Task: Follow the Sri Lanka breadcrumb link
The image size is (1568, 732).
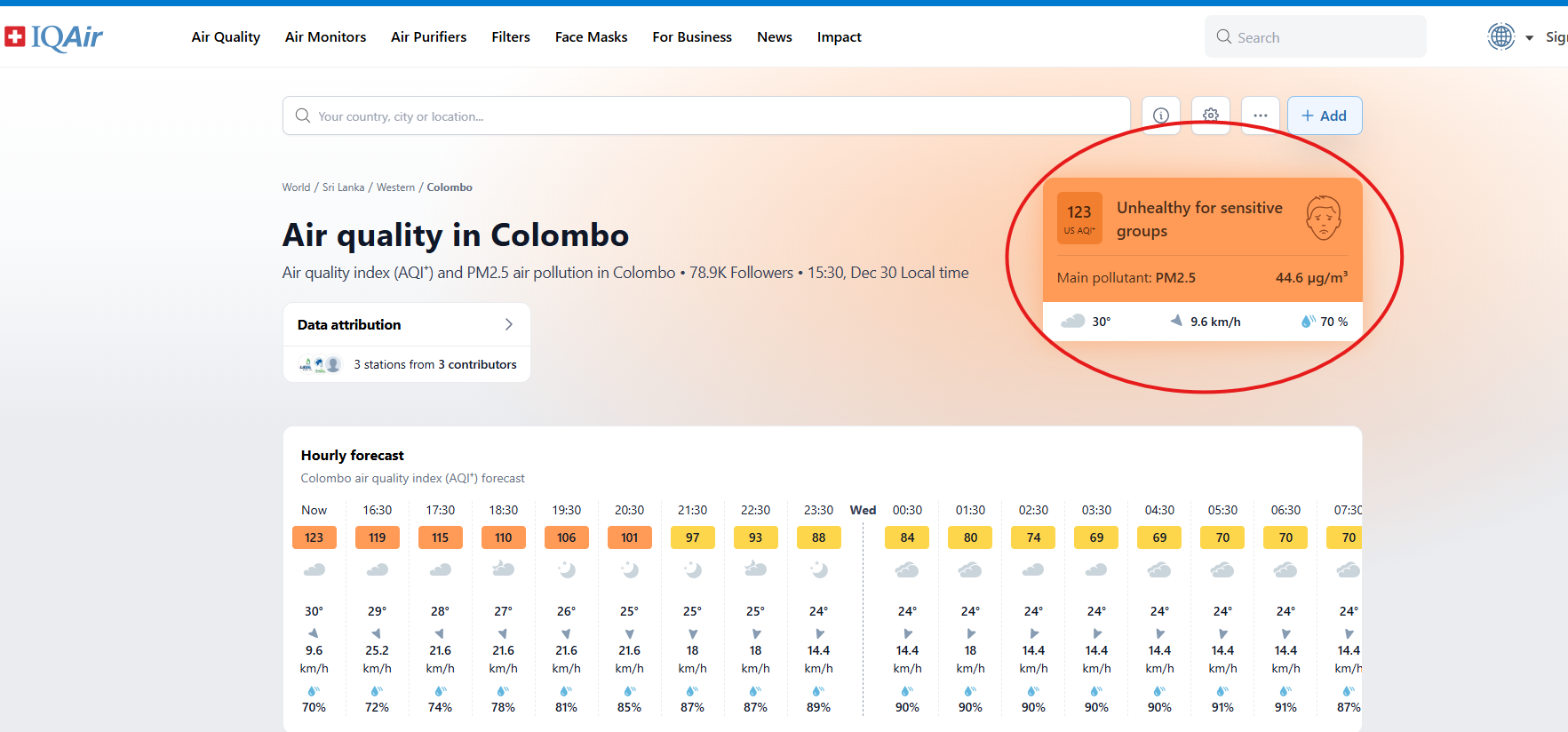Action: [x=343, y=187]
